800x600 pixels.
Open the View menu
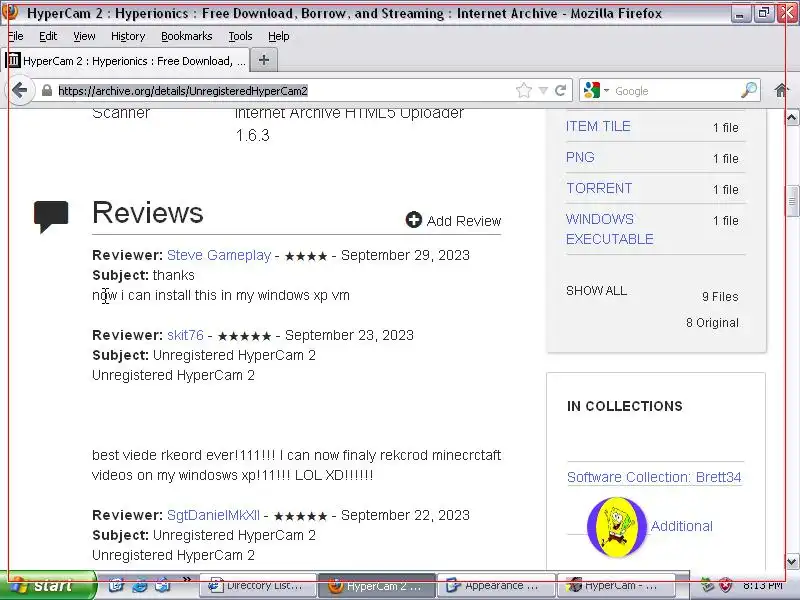(x=84, y=36)
